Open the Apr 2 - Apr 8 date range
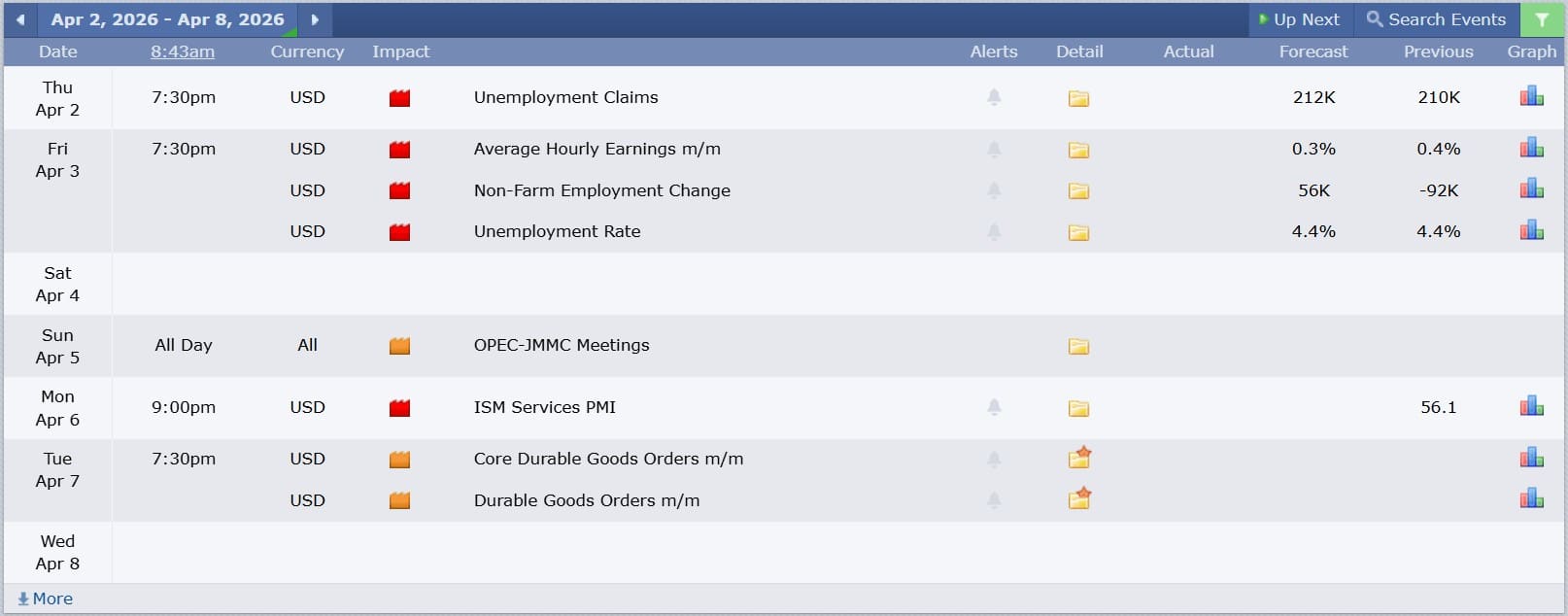The height and width of the screenshot is (616, 1568). 167,19
